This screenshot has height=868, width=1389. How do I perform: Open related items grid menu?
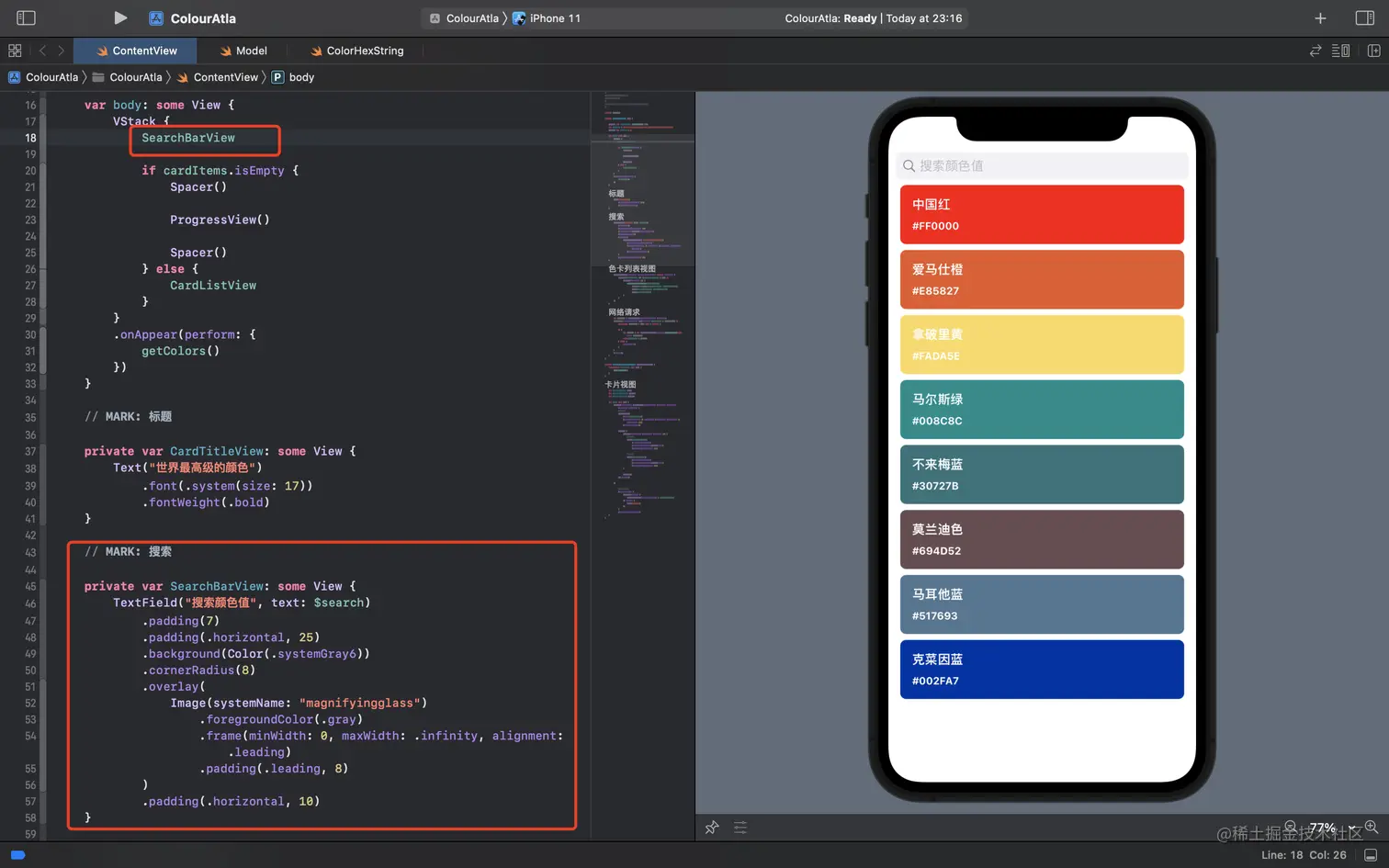[x=15, y=51]
